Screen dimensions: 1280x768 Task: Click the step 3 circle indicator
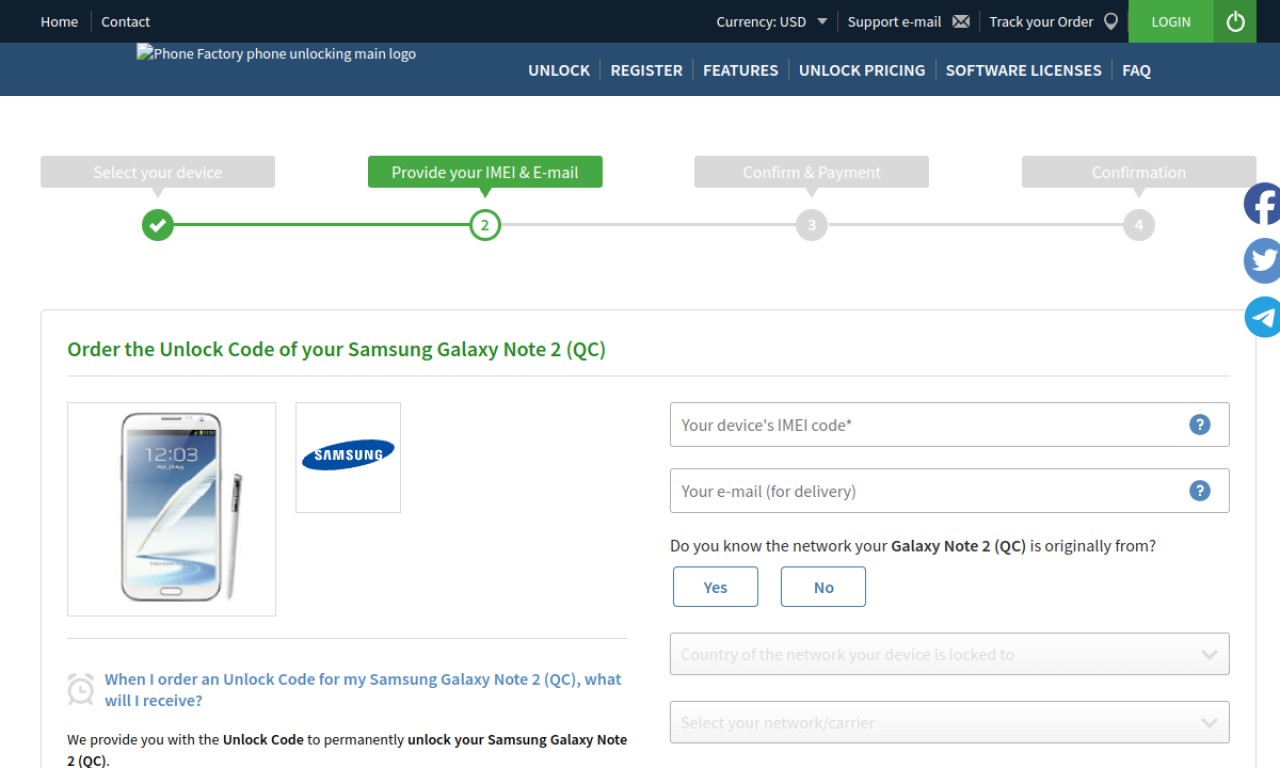pyautogui.click(x=812, y=225)
